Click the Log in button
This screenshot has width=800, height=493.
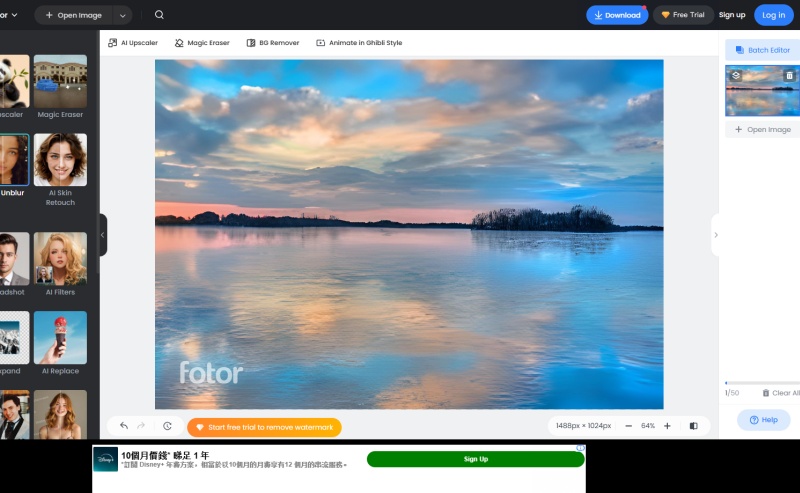tap(773, 15)
